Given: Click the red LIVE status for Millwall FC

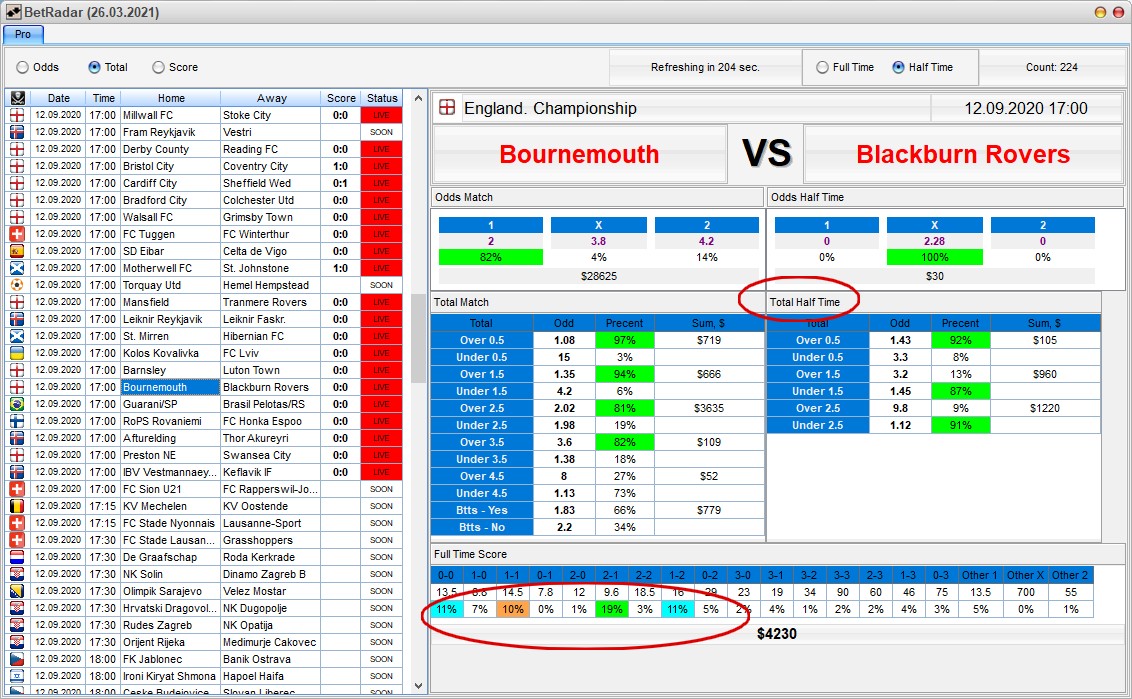Looking at the screenshot, I should click(x=381, y=115).
